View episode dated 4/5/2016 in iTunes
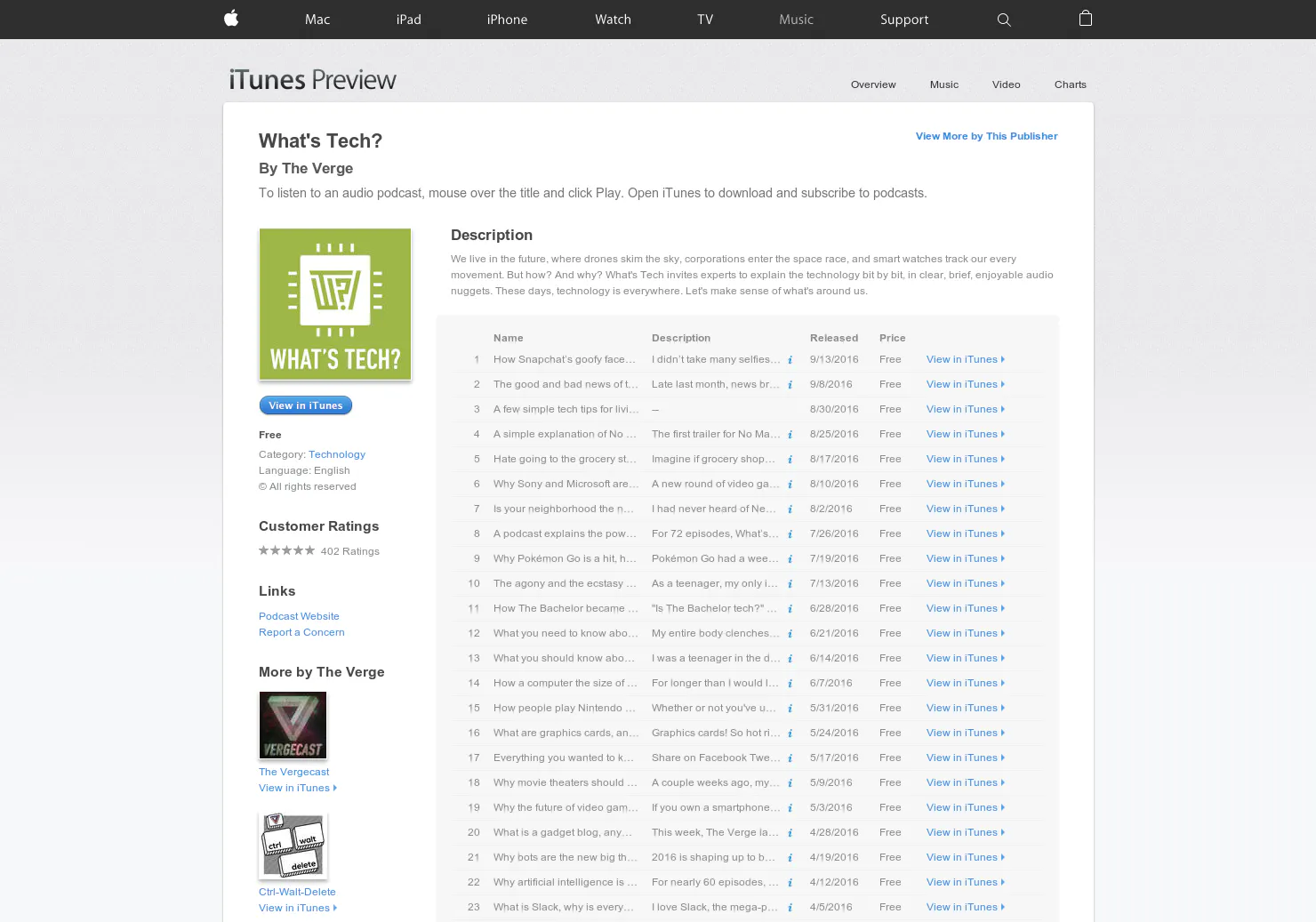The width and height of the screenshot is (1316, 922). tap(966, 907)
